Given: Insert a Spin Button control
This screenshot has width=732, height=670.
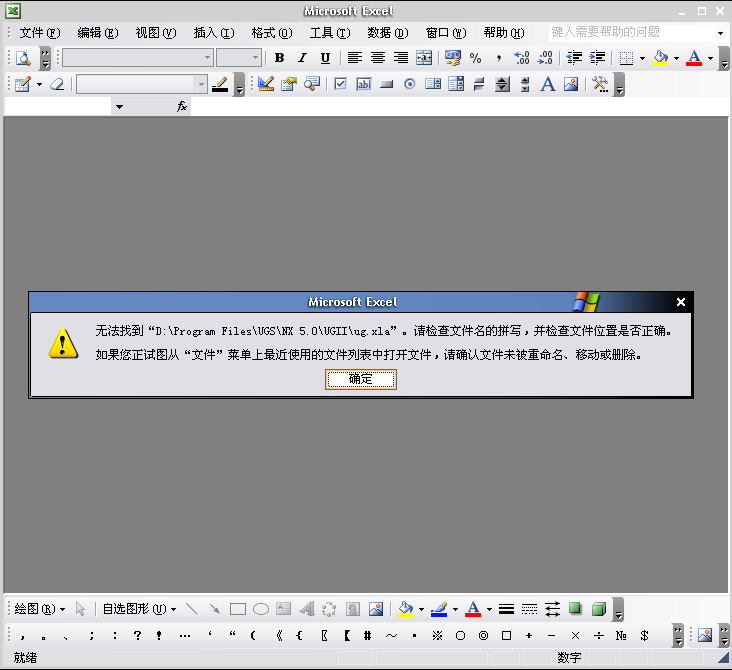Looking at the screenshot, I should (x=502, y=85).
